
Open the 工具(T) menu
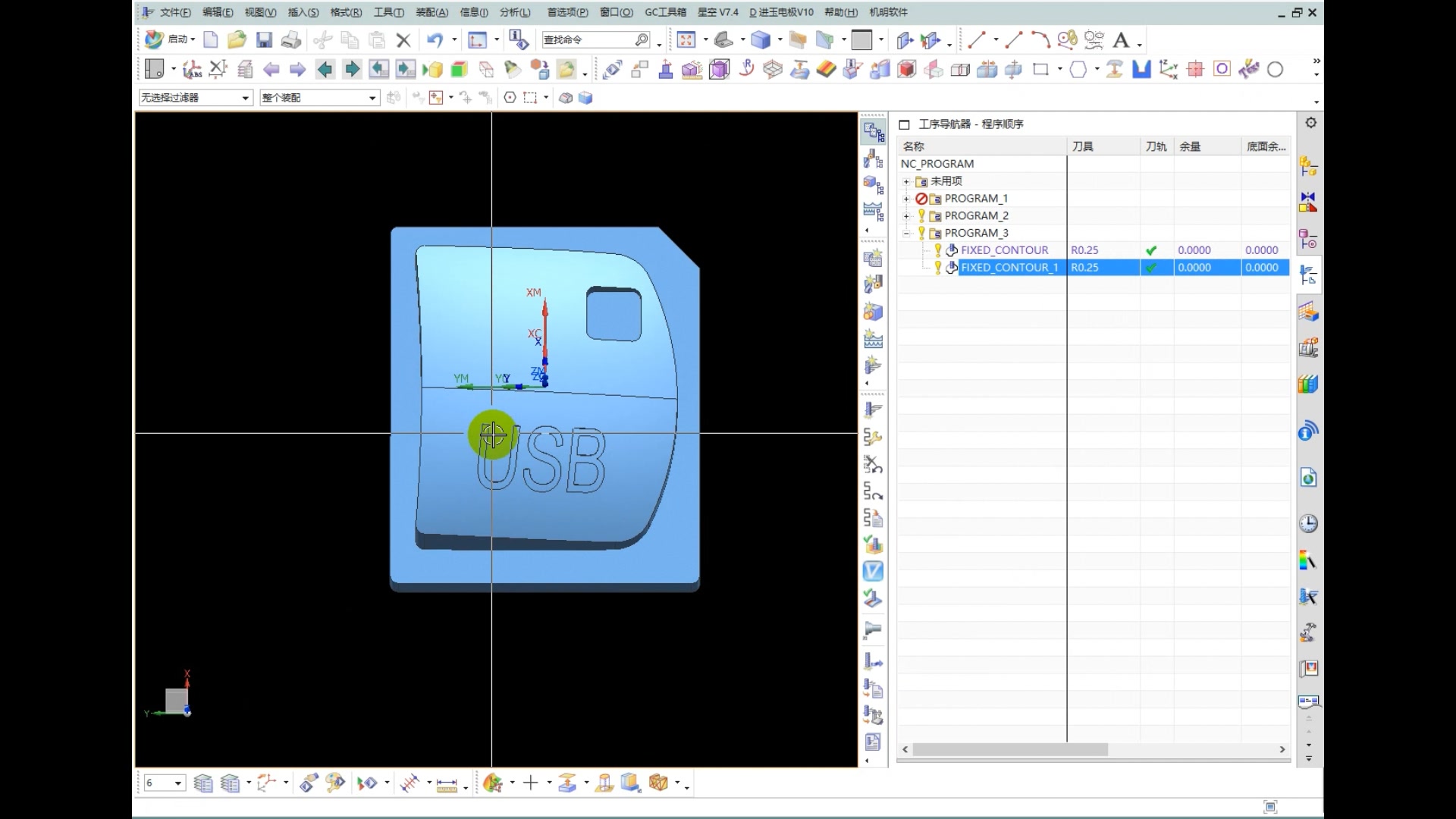388,12
